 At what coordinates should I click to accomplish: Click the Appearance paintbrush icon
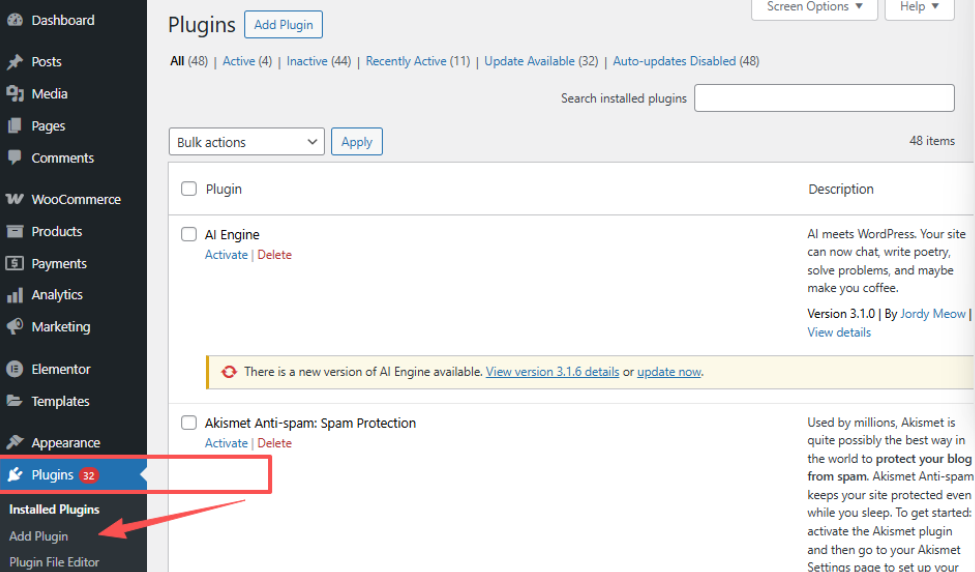pos(15,443)
